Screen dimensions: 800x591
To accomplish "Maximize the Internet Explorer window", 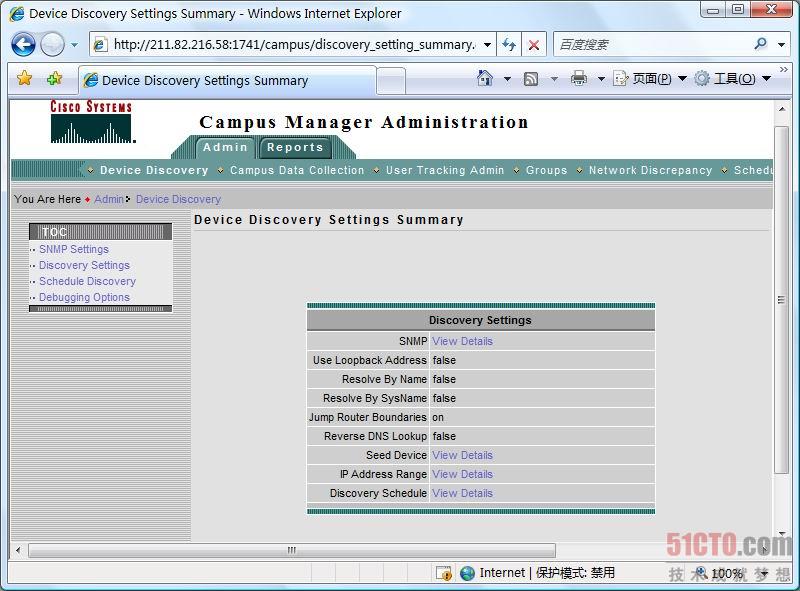I will [x=738, y=10].
